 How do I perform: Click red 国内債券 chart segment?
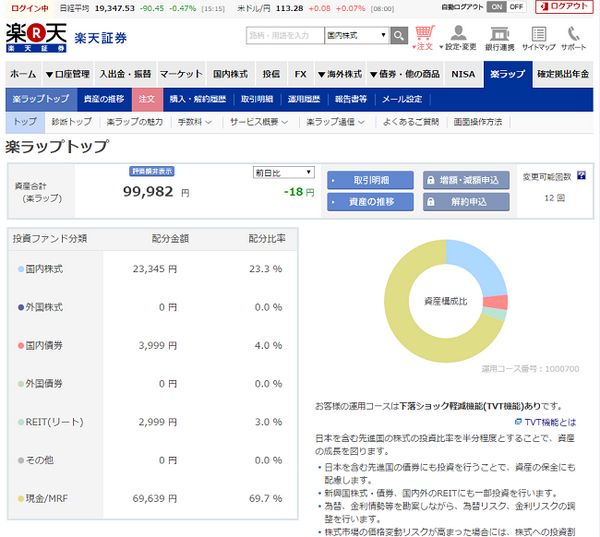496,302
